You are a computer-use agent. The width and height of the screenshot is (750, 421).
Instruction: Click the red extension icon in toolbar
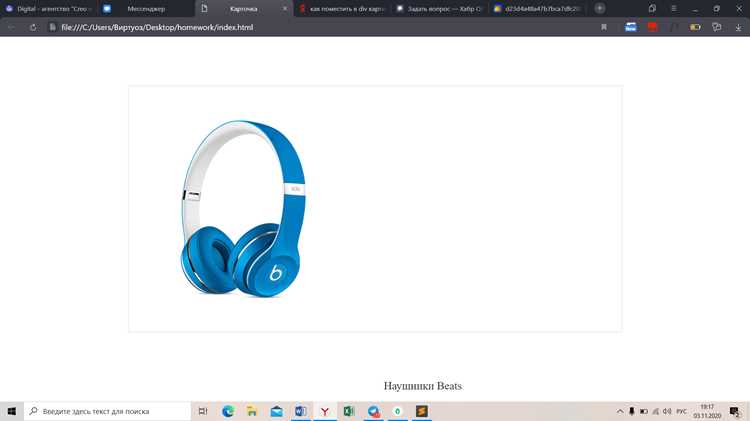point(652,27)
